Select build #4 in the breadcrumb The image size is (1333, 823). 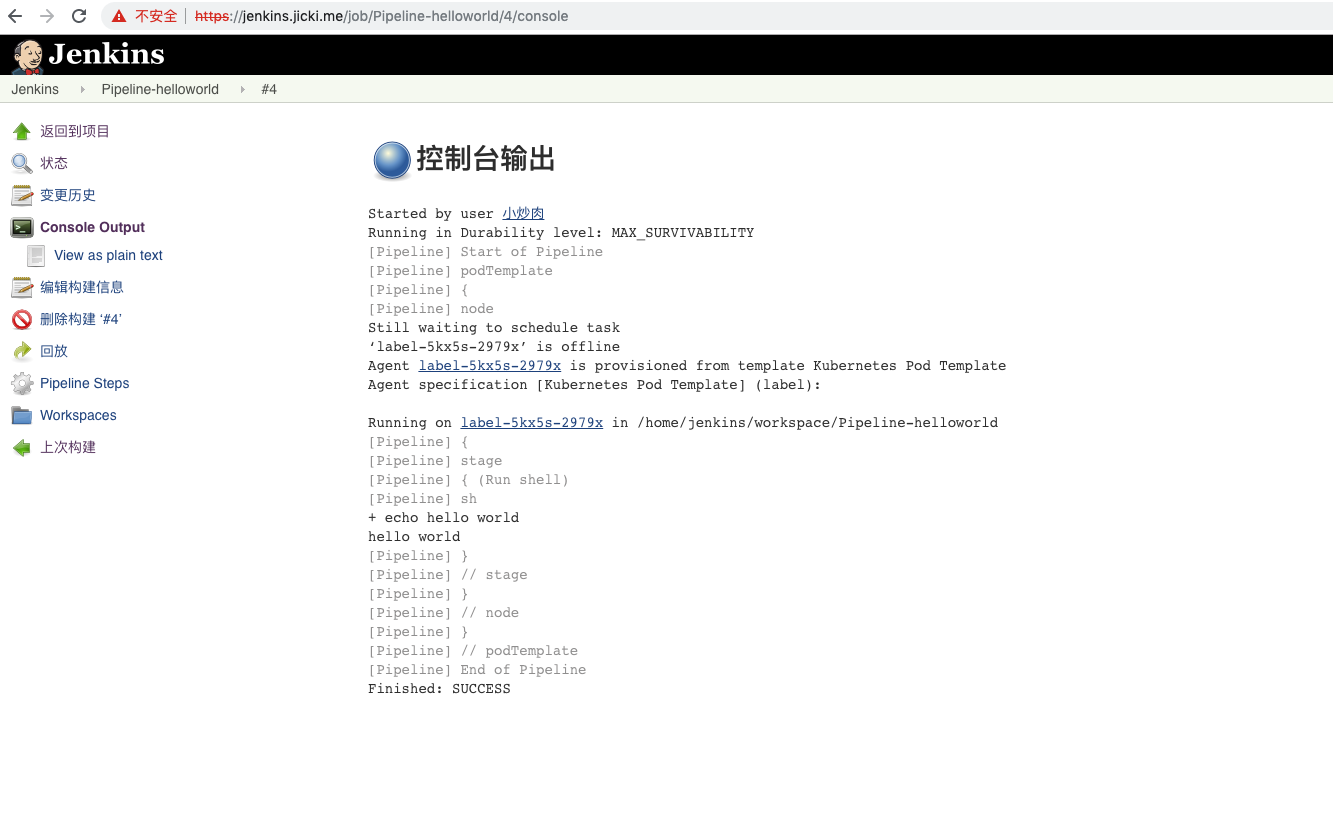coord(268,89)
